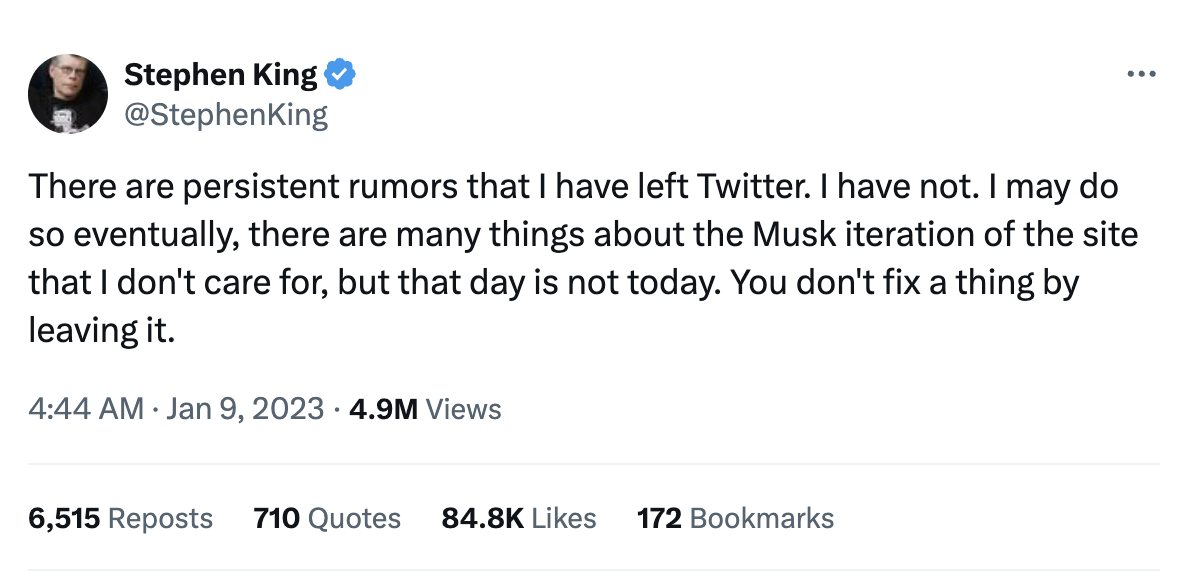The width and height of the screenshot is (1178, 572).
Task: Click the 172 Bookmarks count
Action: (735, 518)
